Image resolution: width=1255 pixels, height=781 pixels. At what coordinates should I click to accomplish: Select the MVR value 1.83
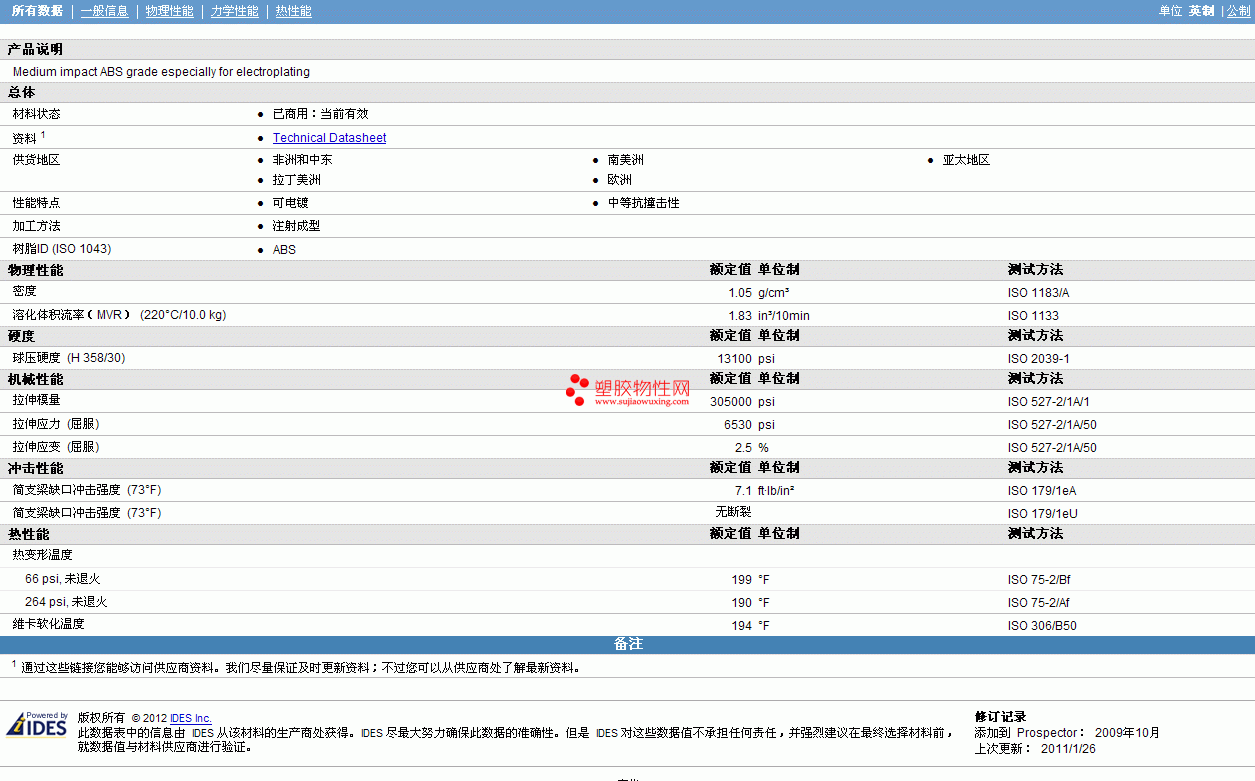pos(739,316)
